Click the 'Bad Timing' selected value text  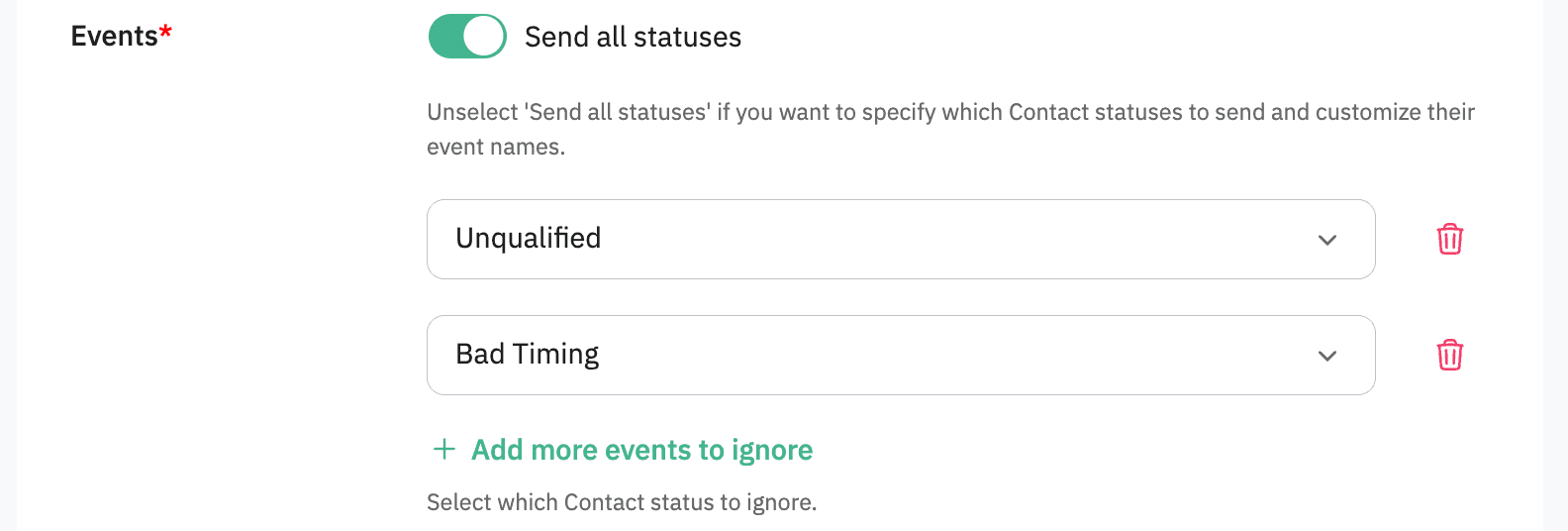pyautogui.click(x=528, y=355)
